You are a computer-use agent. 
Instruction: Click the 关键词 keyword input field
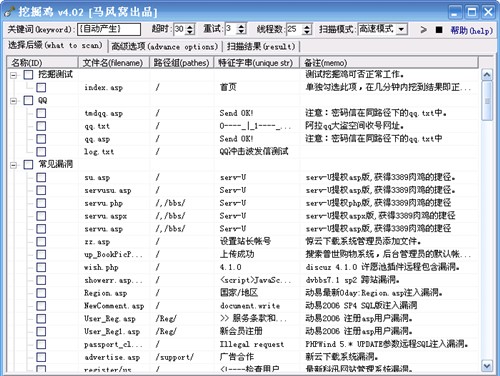109,29
